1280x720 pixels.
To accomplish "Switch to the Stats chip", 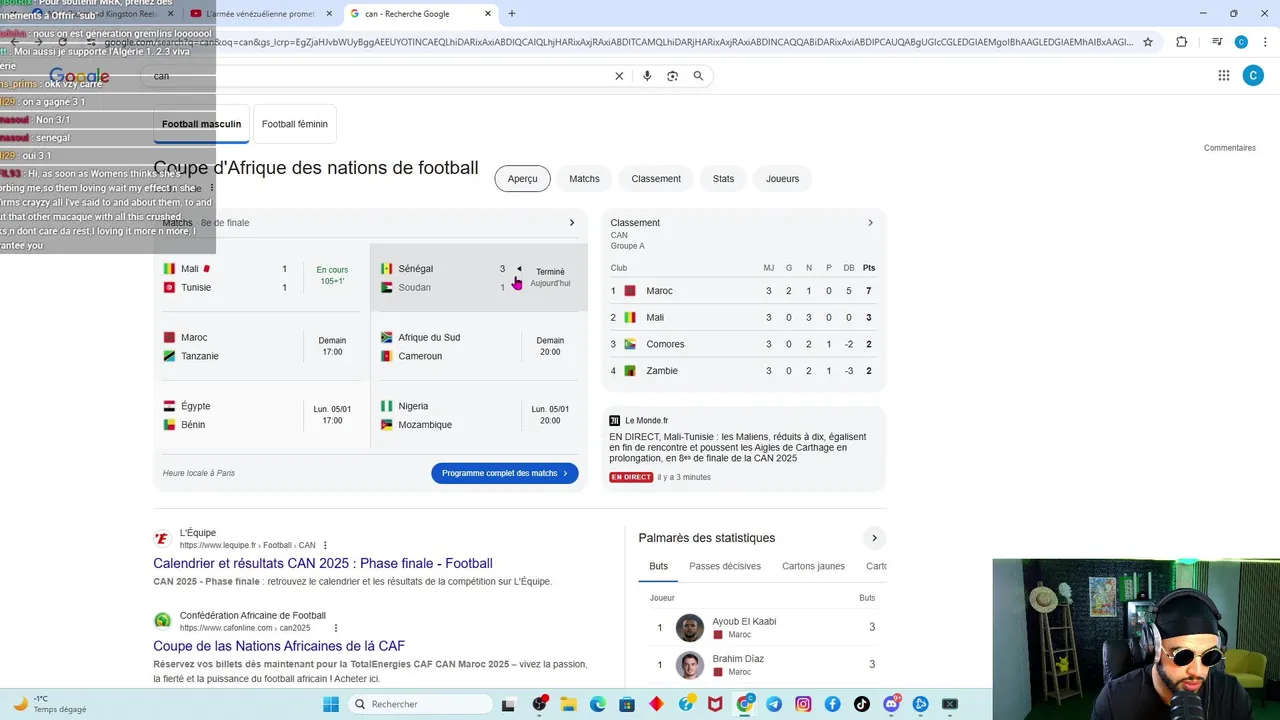I will (x=723, y=179).
